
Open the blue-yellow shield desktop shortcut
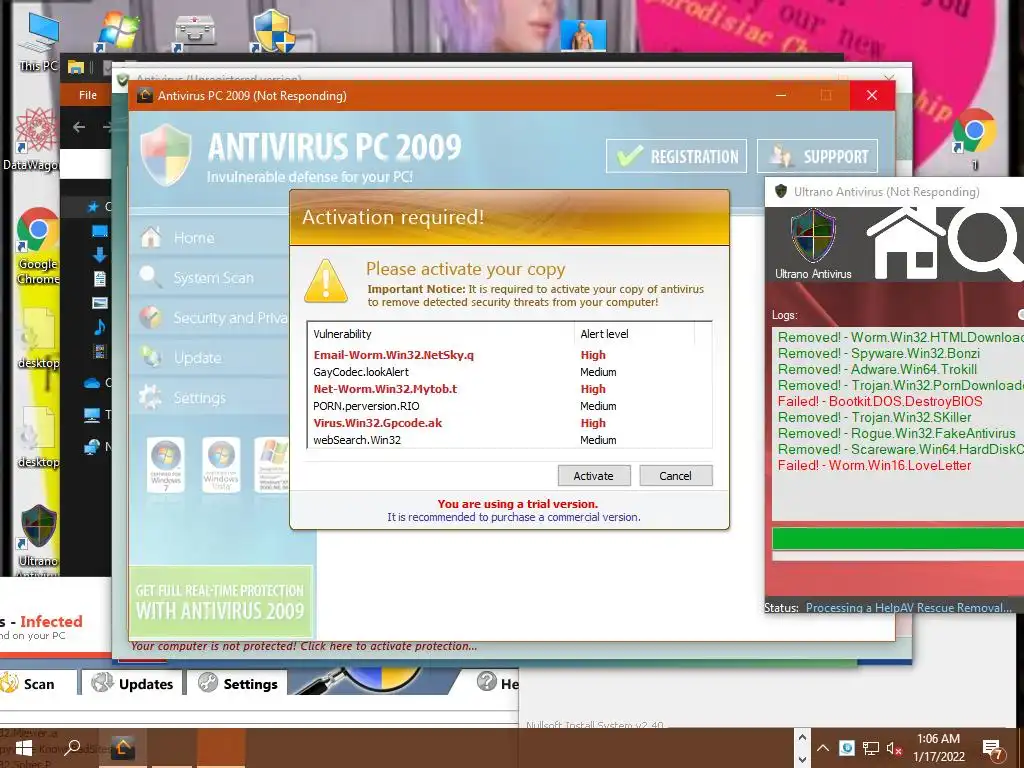coord(273,31)
